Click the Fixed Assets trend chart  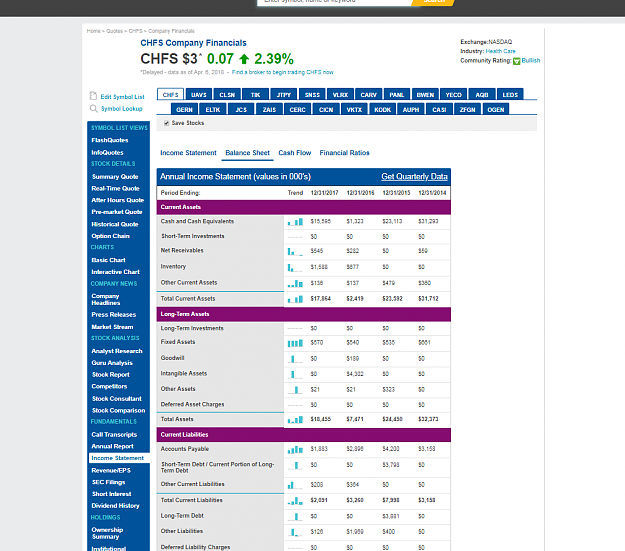295,343
